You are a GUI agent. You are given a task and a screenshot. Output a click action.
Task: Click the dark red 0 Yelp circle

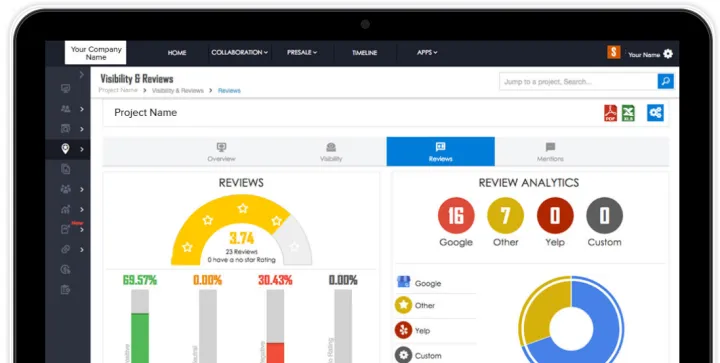555,216
